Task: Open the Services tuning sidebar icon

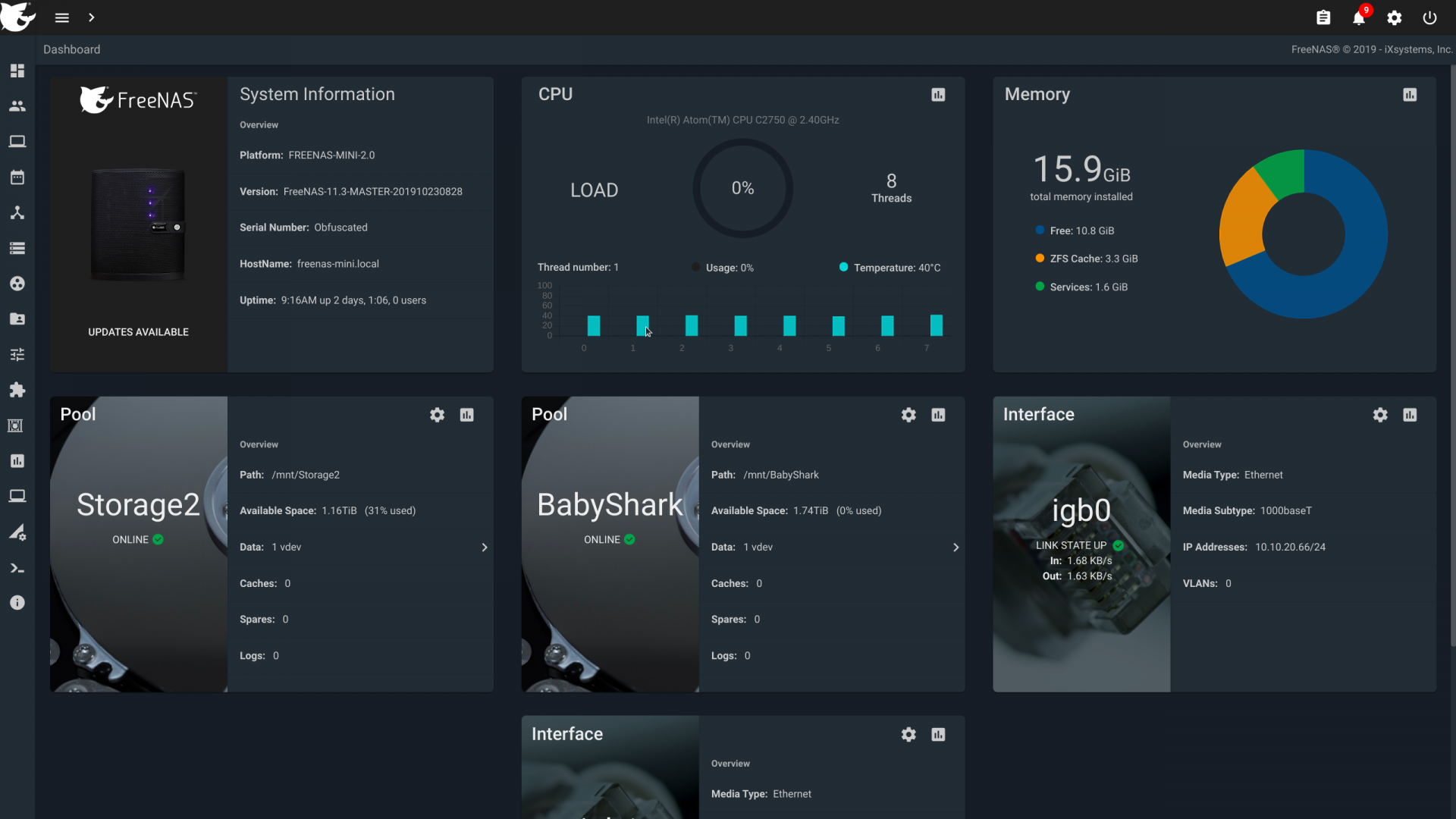Action: tap(17, 354)
